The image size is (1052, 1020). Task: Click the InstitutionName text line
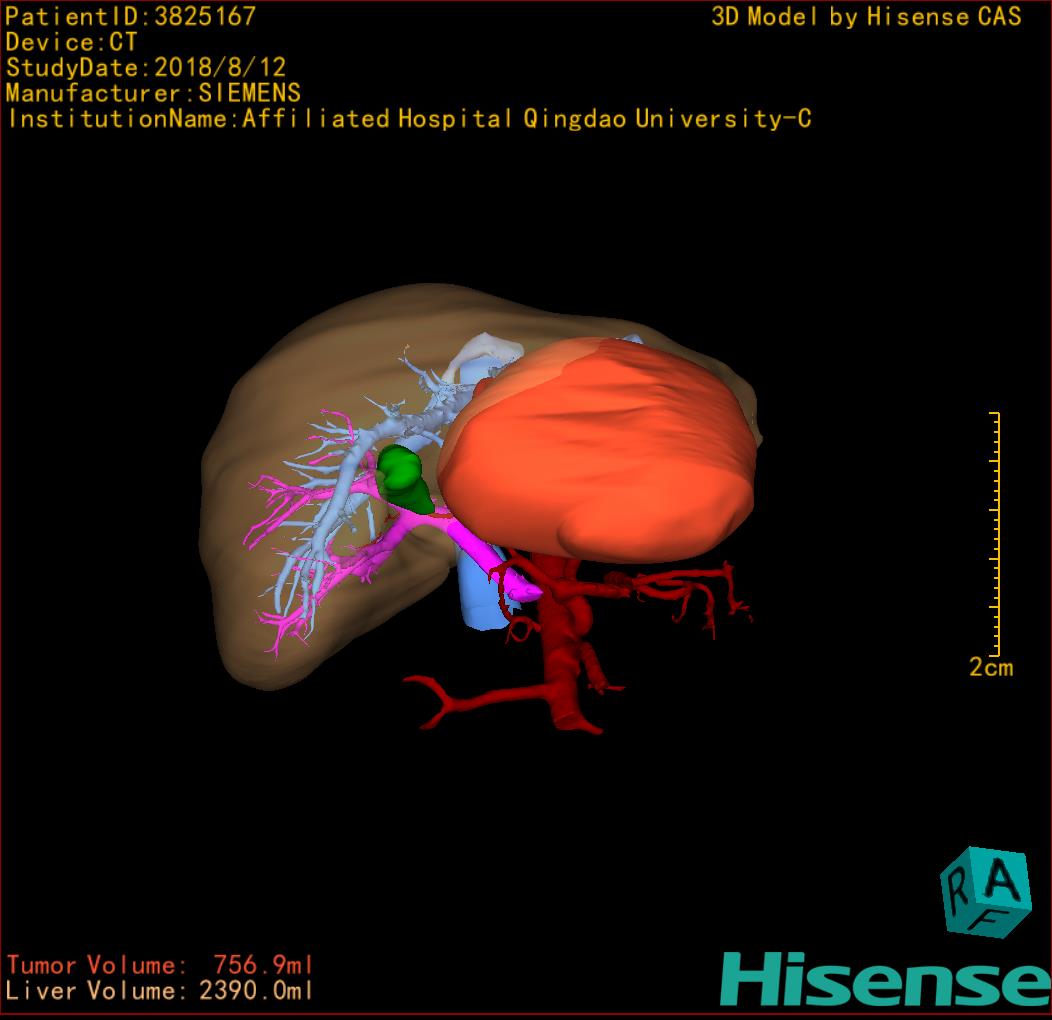[409, 119]
